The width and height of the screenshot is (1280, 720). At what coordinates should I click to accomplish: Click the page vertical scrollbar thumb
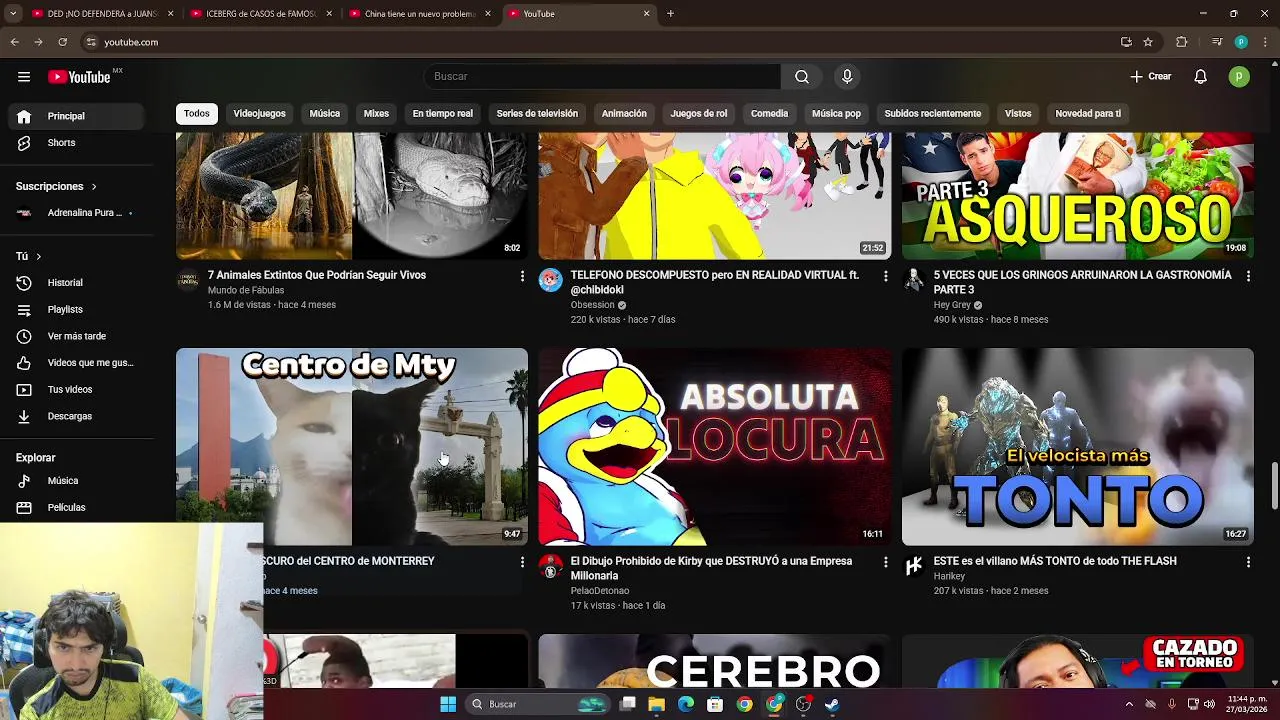tap(1274, 486)
